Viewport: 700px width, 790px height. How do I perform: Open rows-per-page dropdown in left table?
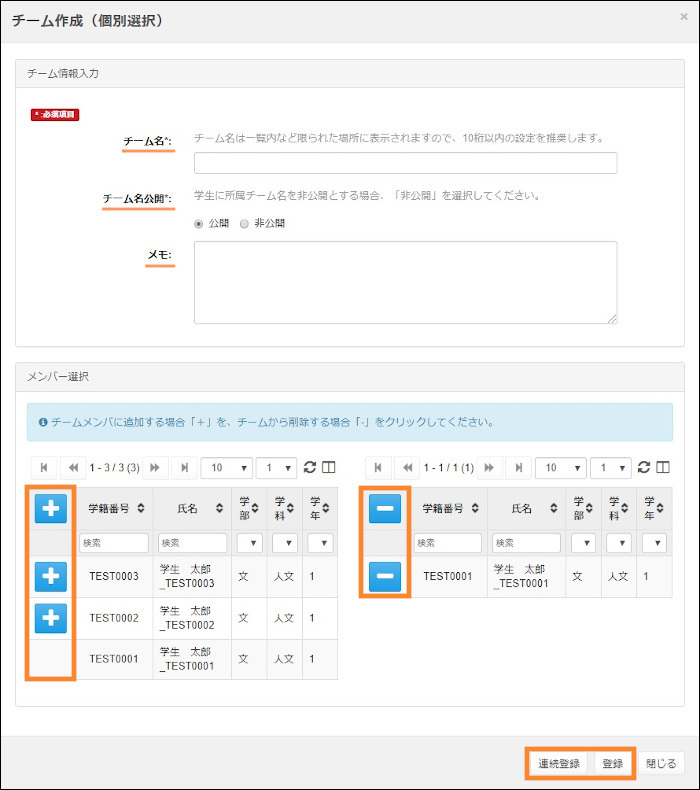pos(224,467)
